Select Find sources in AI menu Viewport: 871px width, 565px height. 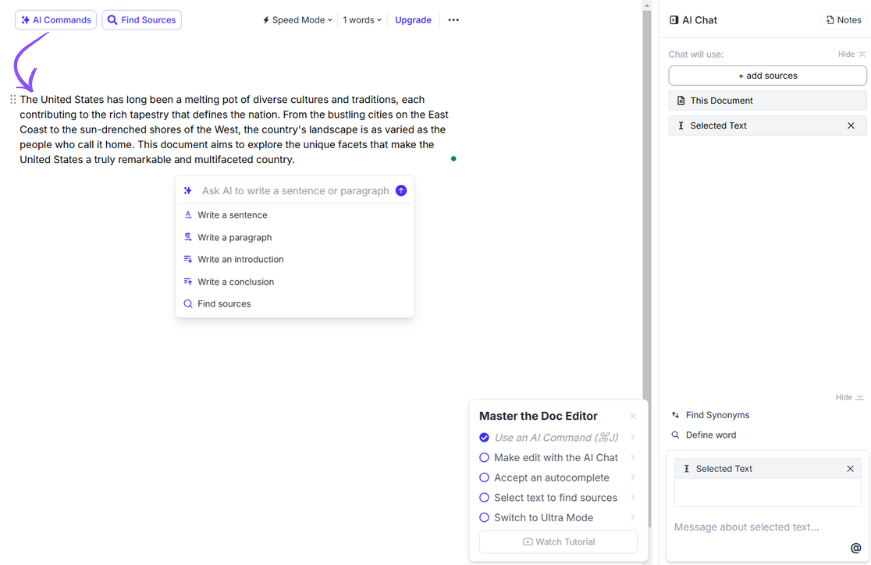click(294, 304)
